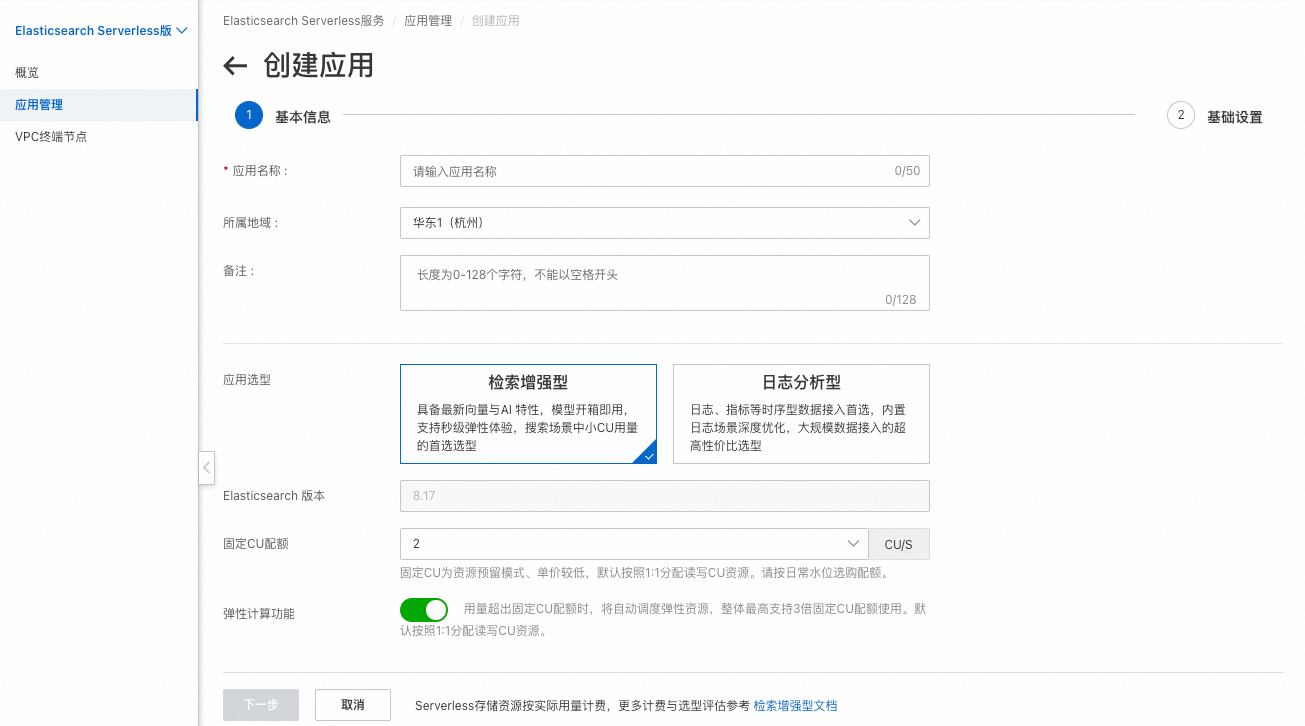
Task: Click the 下一步 button
Action: (261, 705)
